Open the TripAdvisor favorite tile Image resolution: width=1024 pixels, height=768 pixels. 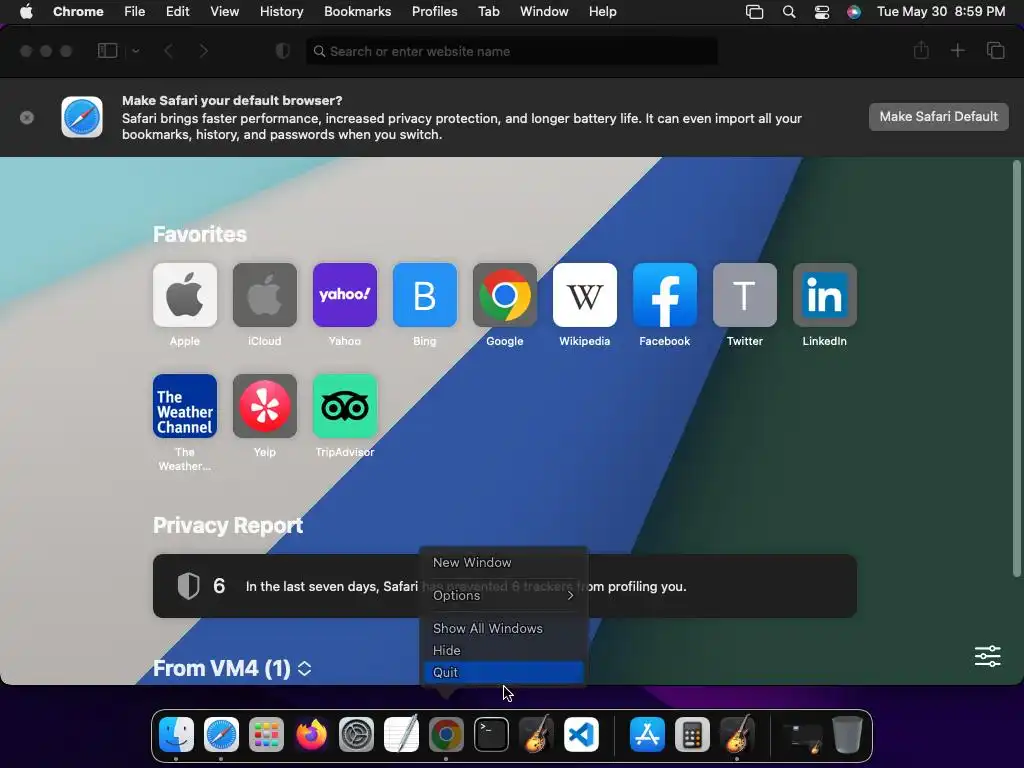[x=345, y=406]
